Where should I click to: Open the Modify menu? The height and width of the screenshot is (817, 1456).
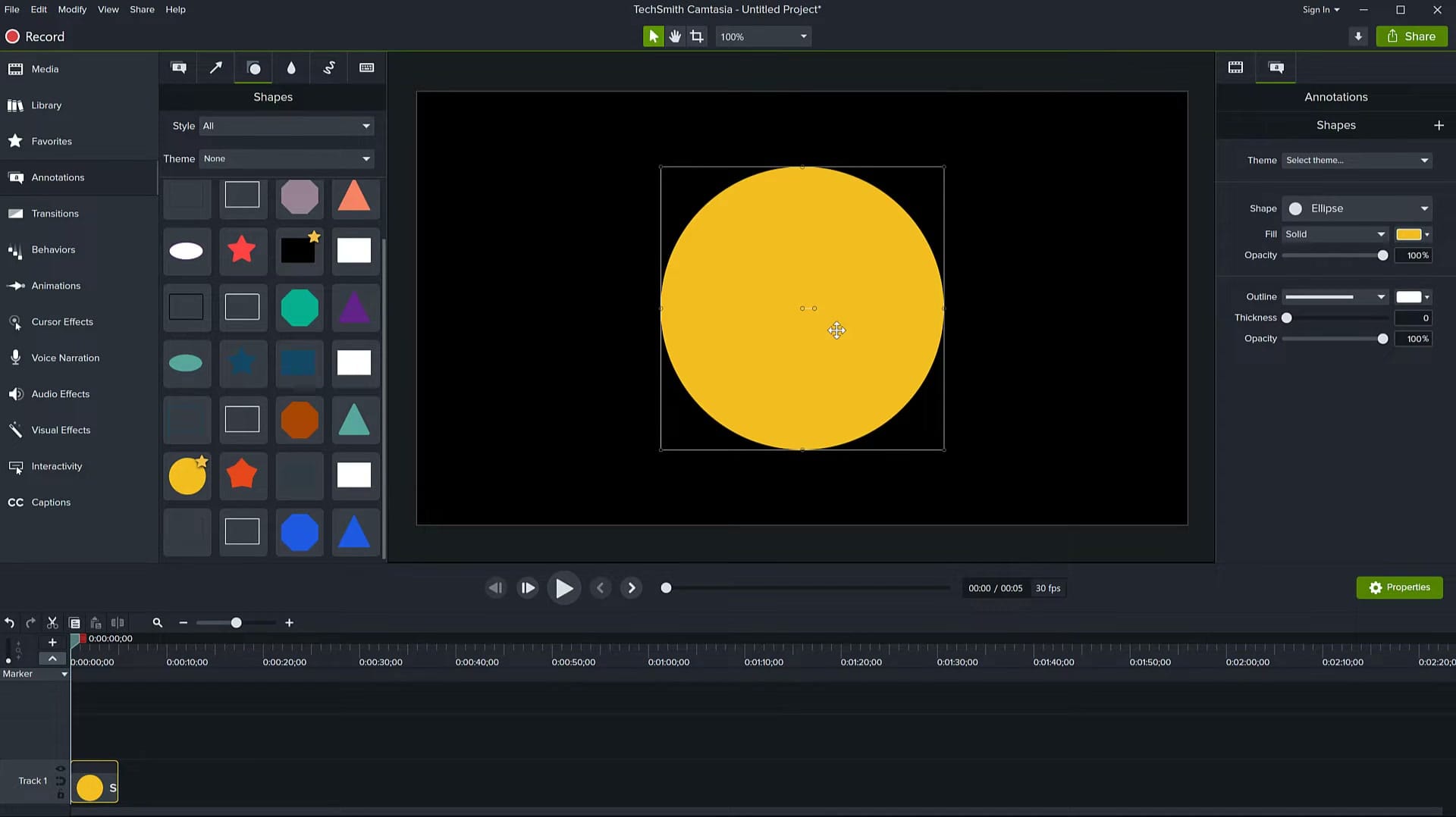(x=72, y=9)
